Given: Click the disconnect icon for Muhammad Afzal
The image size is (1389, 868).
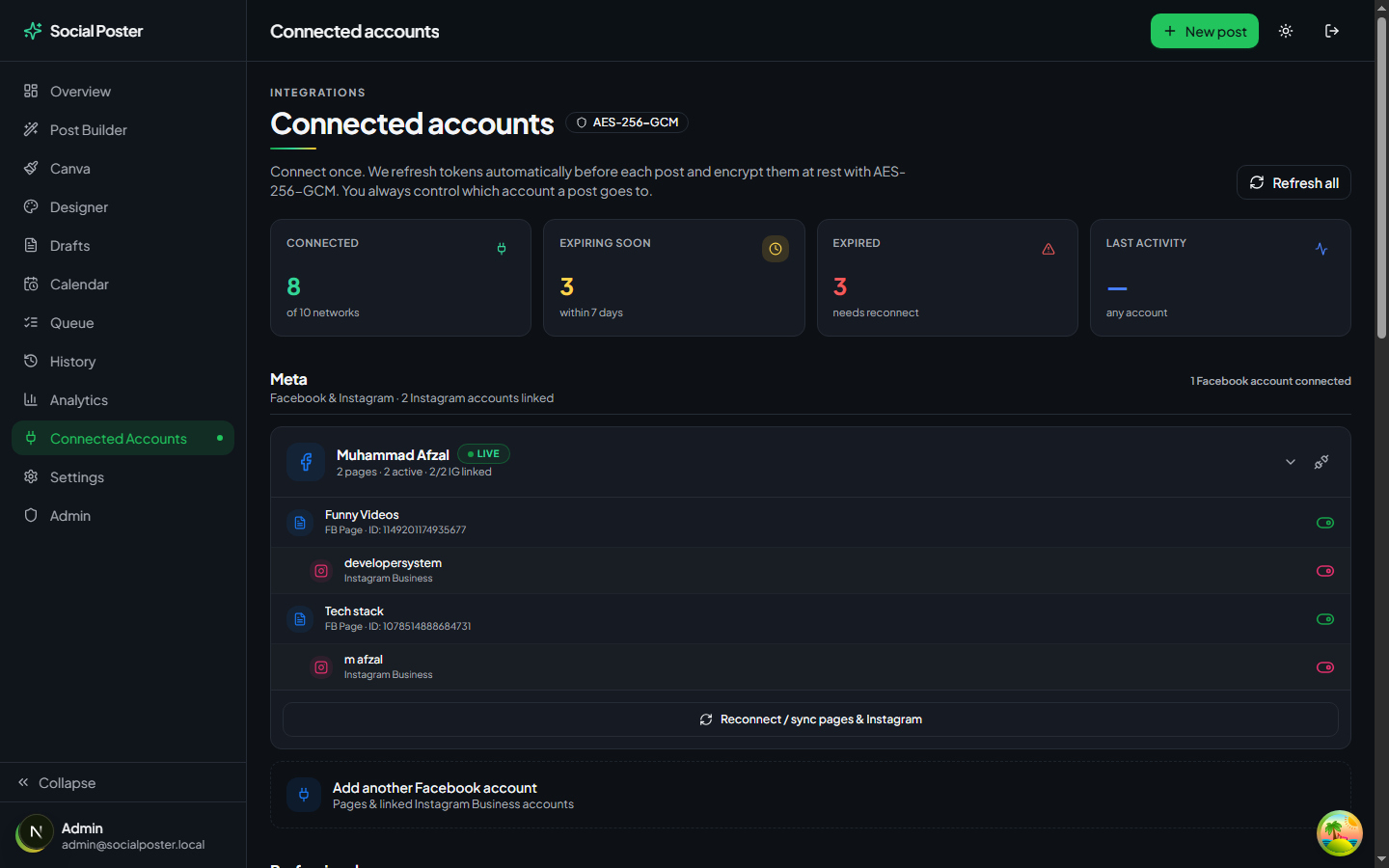Looking at the screenshot, I should (x=1321, y=462).
